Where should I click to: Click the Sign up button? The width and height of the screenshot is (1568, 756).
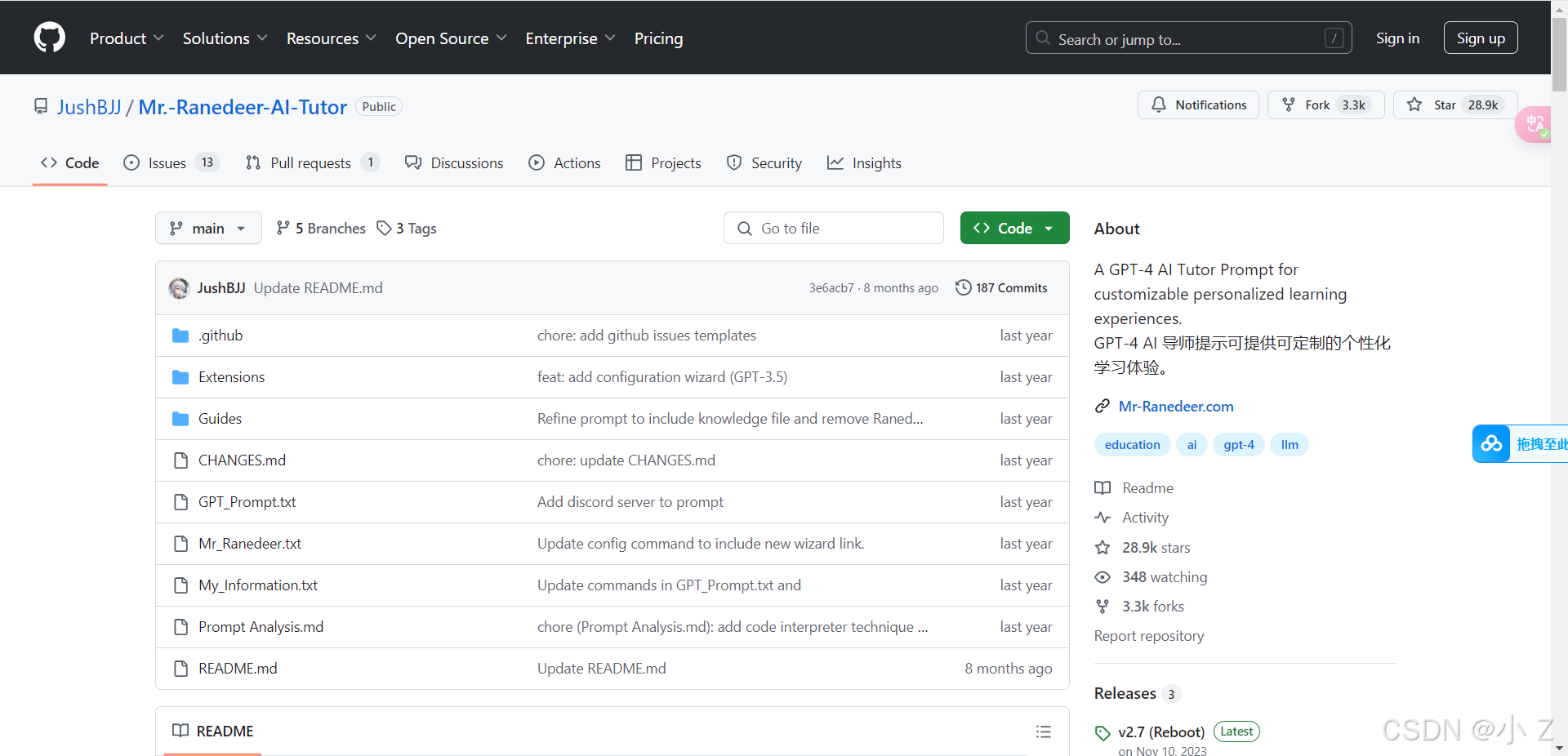click(x=1480, y=38)
